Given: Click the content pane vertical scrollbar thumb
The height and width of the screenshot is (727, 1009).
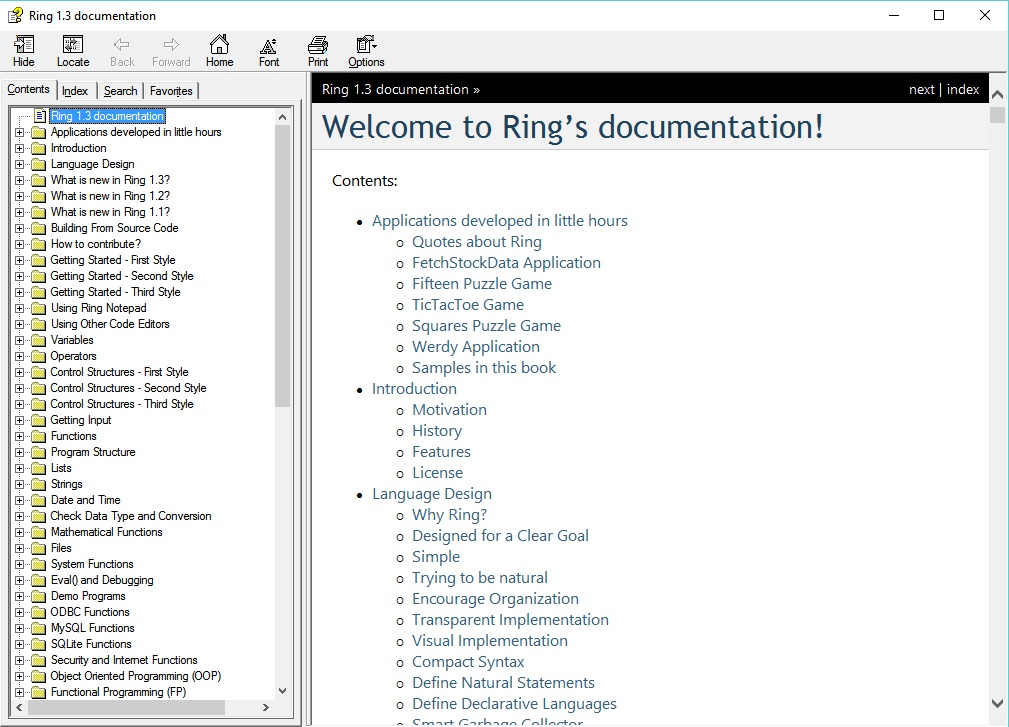Looking at the screenshot, I should (997, 115).
